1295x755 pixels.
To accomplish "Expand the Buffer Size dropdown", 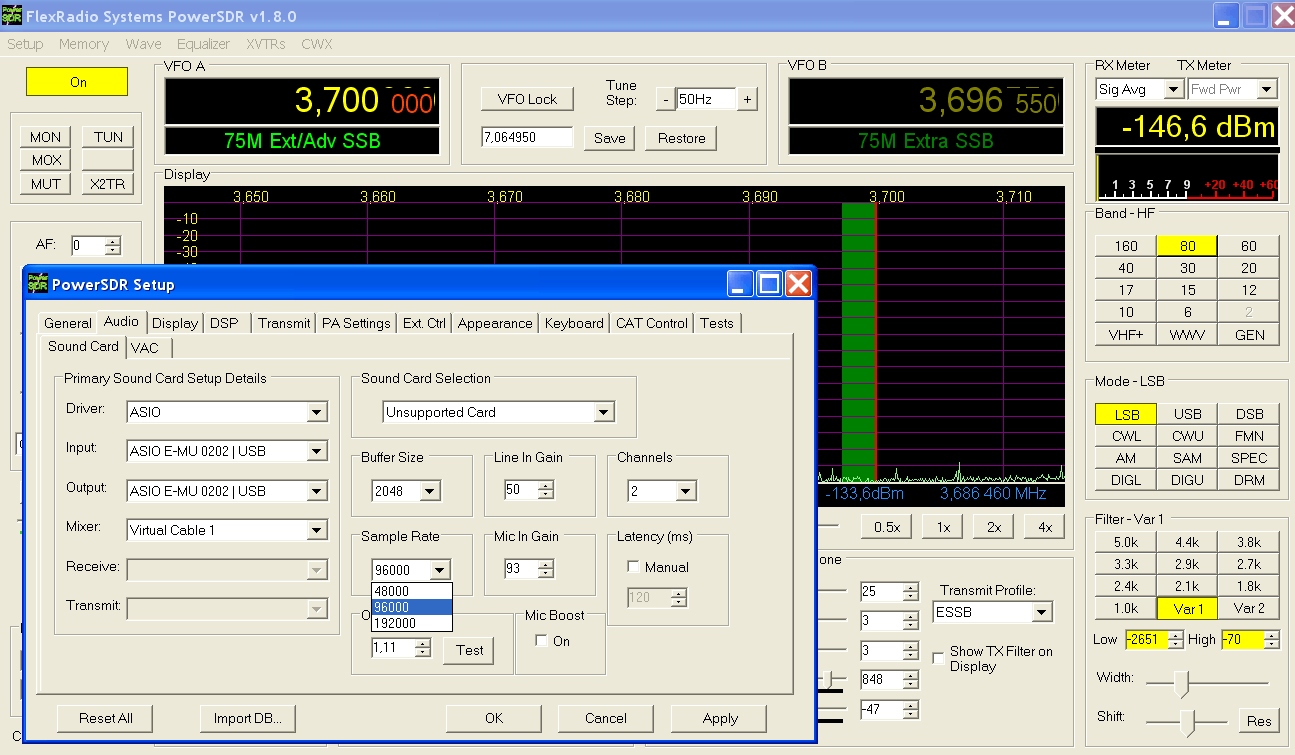I will click(429, 491).
